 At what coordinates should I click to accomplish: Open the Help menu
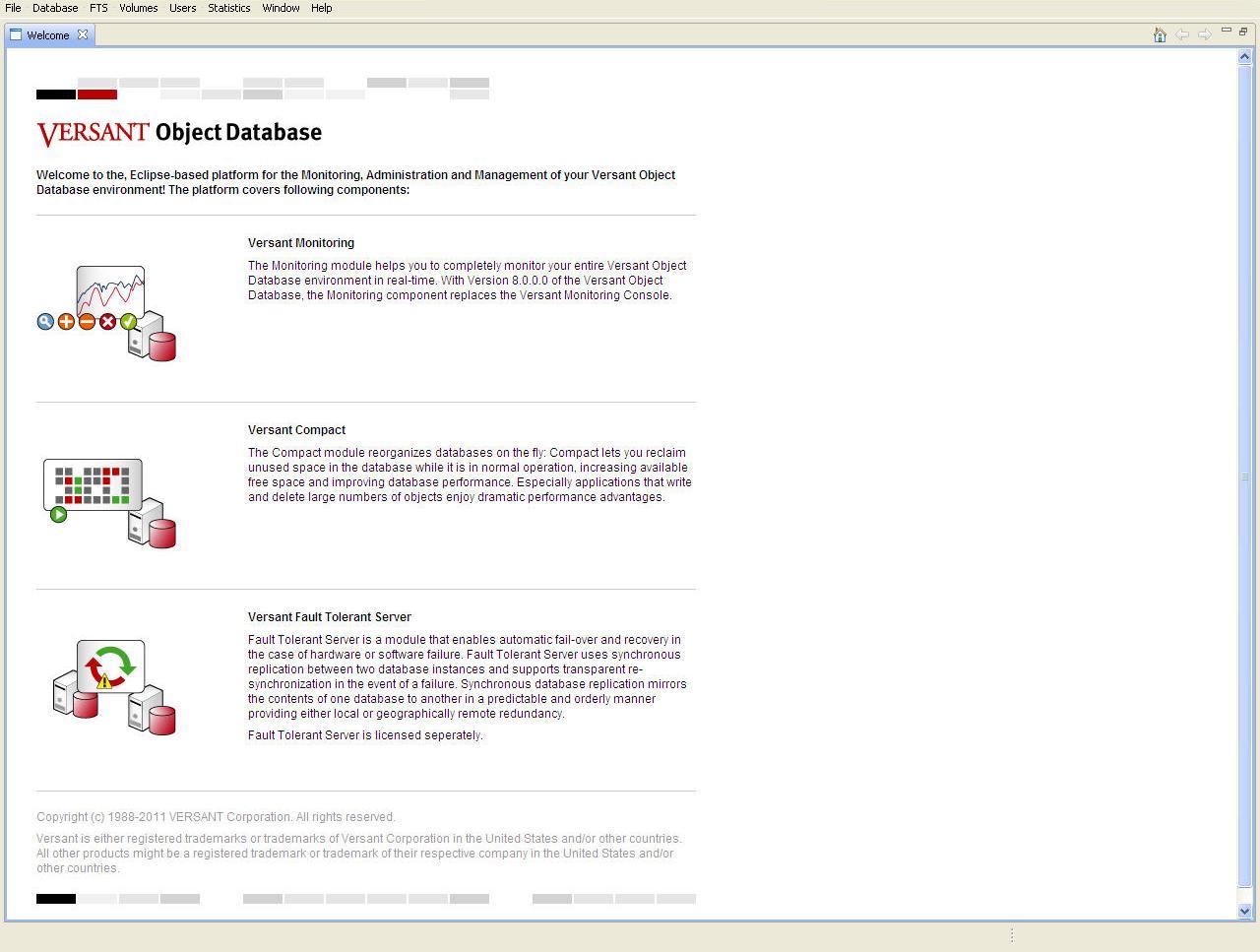321,8
